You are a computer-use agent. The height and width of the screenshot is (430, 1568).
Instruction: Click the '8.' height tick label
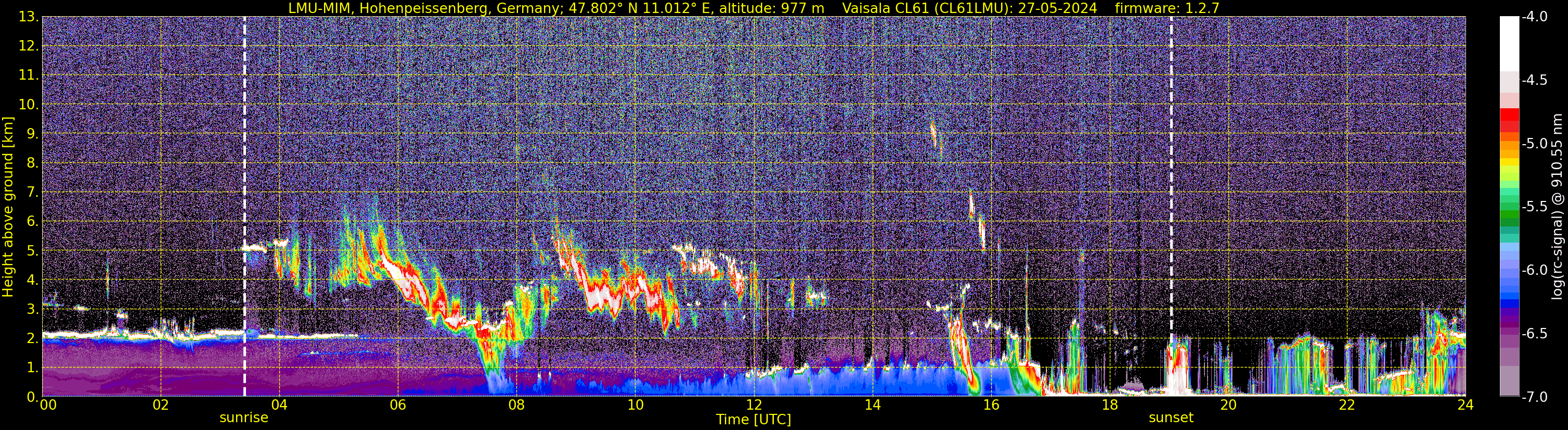[x=32, y=163]
